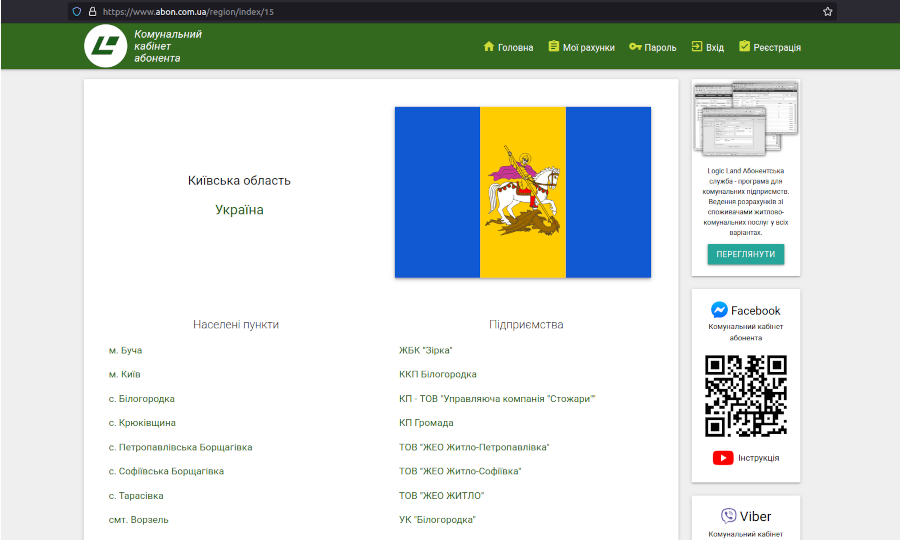Click the ПЕРЕГЛЯНУТИ button
Image resolution: width=900 pixels, height=540 pixels.
point(746,254)
